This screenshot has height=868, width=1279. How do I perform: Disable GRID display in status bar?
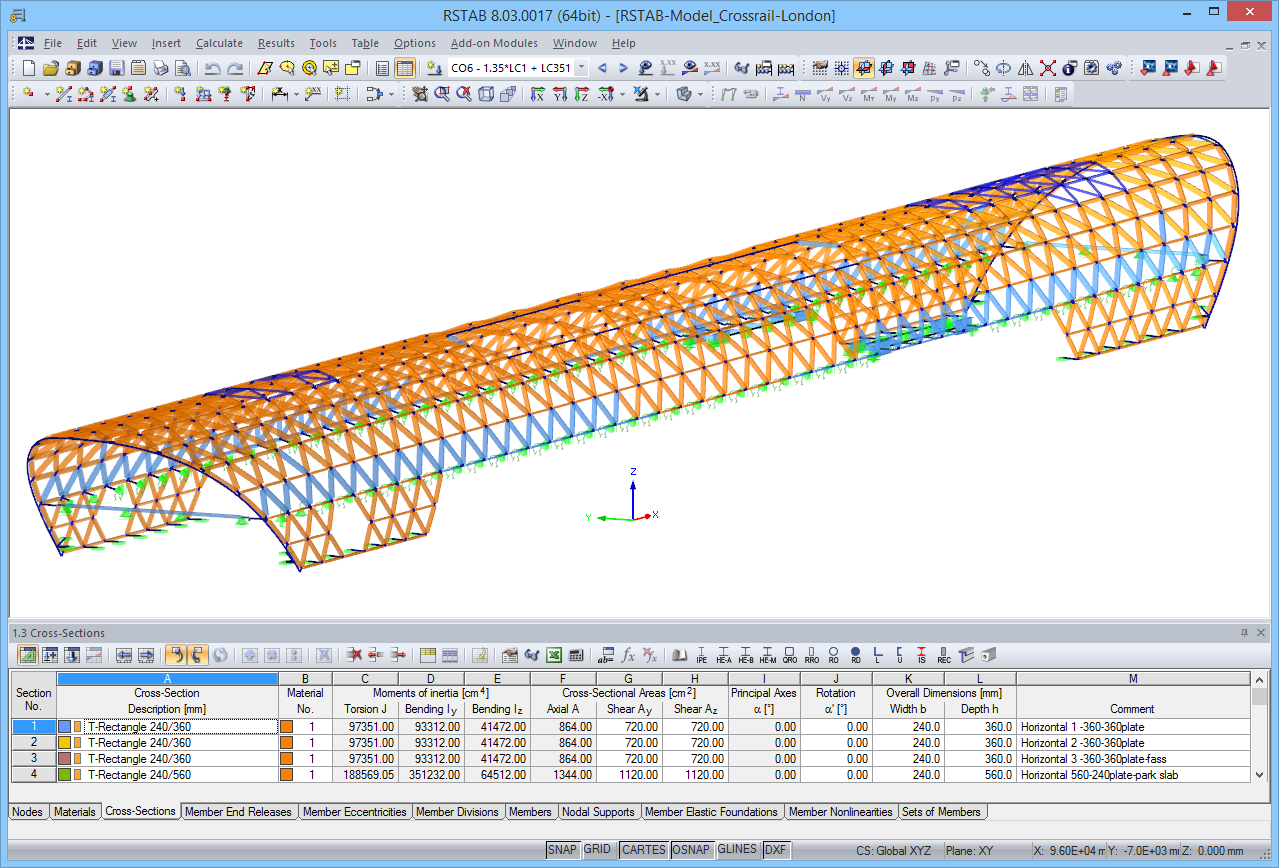coord(597,848)
